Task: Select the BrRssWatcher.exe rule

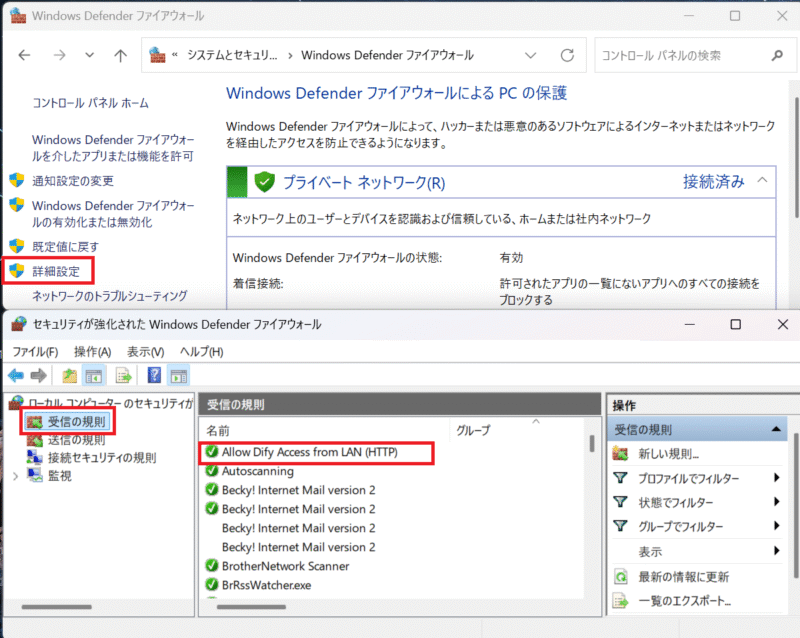Action: (266, 585)
